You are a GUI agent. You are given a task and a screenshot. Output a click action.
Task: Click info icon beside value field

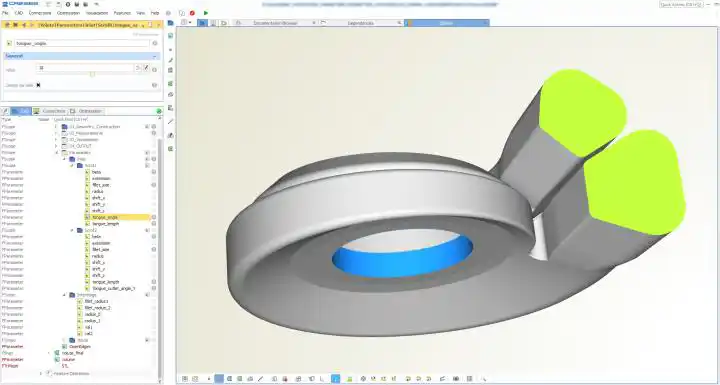(155, 70)
